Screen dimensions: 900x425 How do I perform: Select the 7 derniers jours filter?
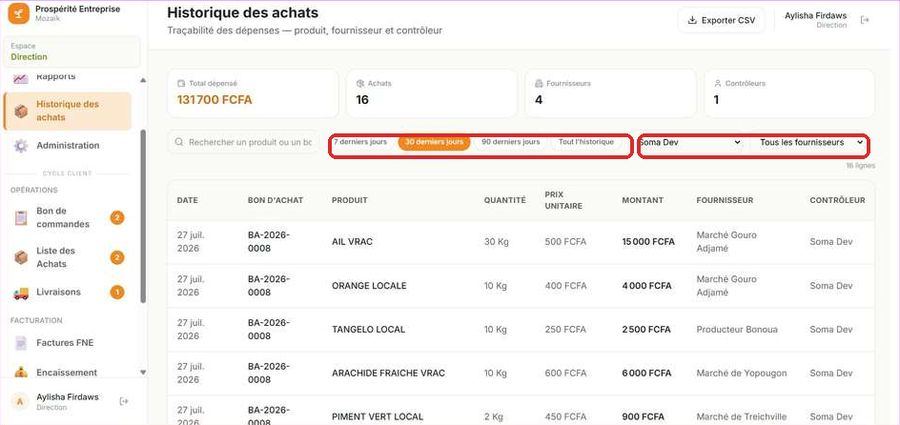(x=360, y=142)
